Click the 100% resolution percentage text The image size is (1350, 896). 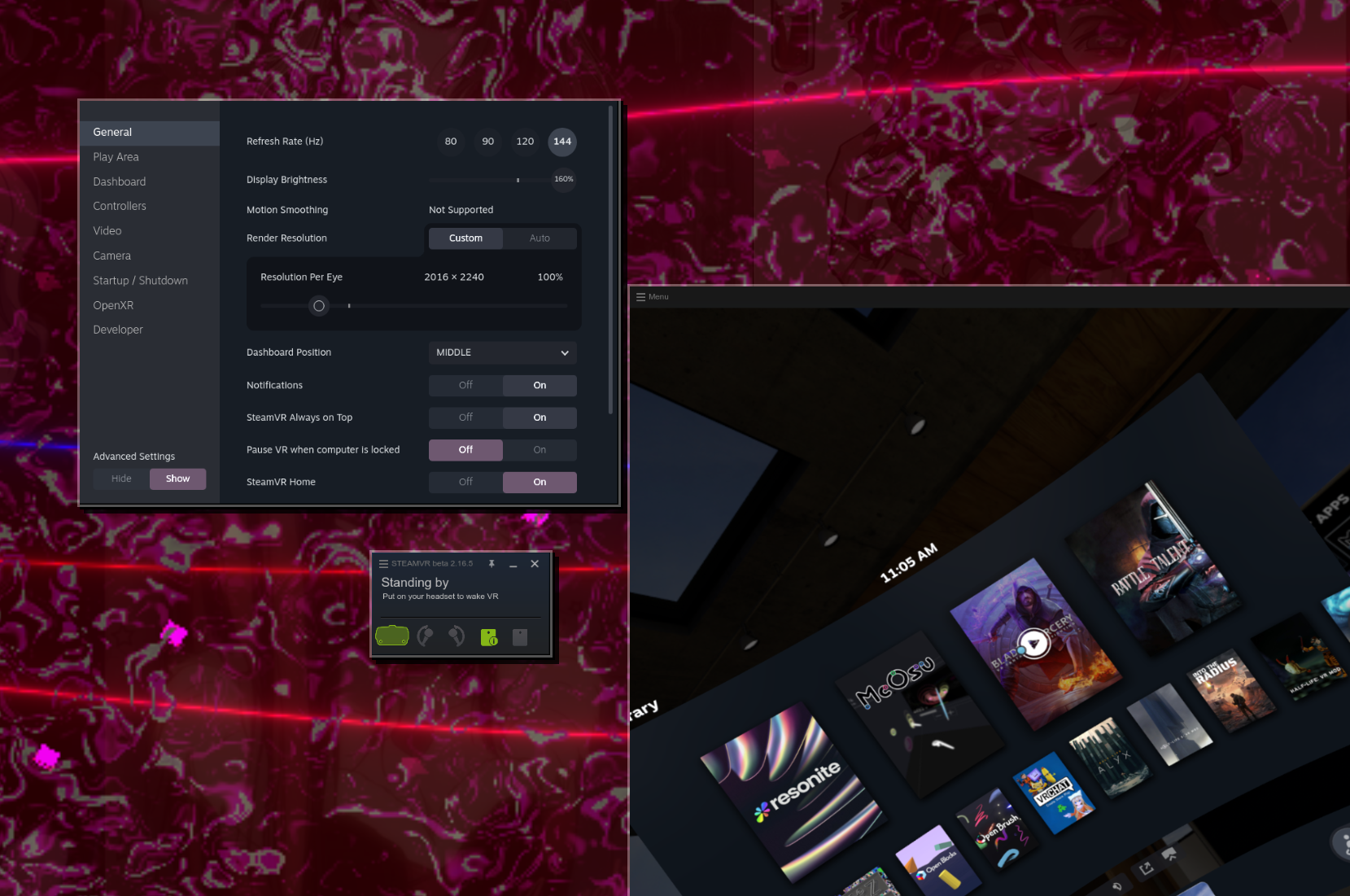pos(550,278)
